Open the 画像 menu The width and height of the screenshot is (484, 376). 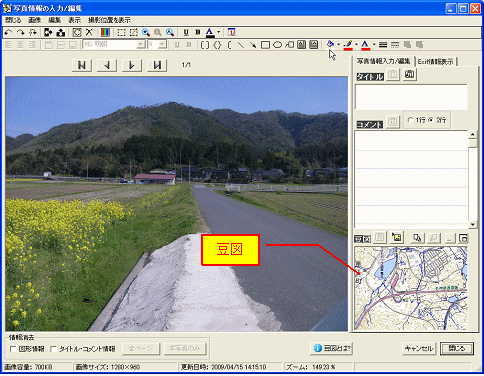coord(35,20)
